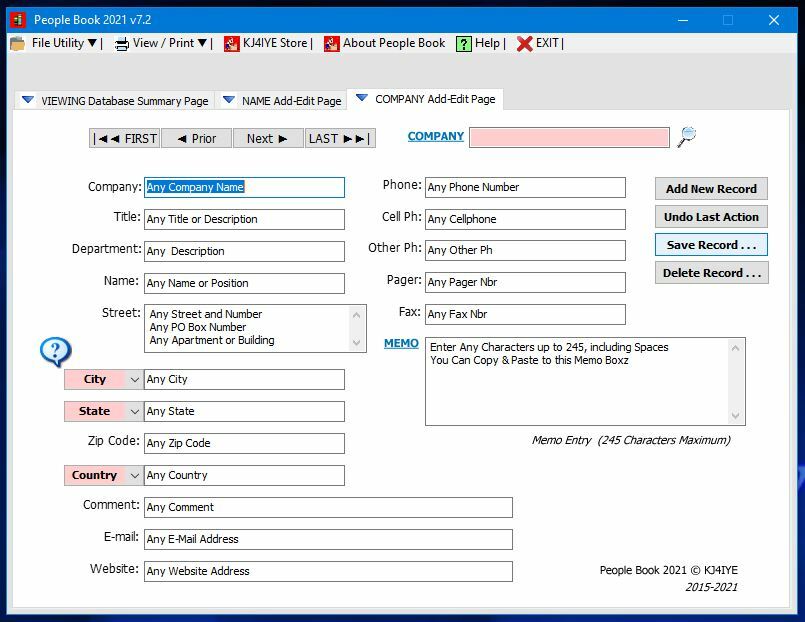
Task: Click the KJ4IYE Store icon
Action: [x=232, y=44]
